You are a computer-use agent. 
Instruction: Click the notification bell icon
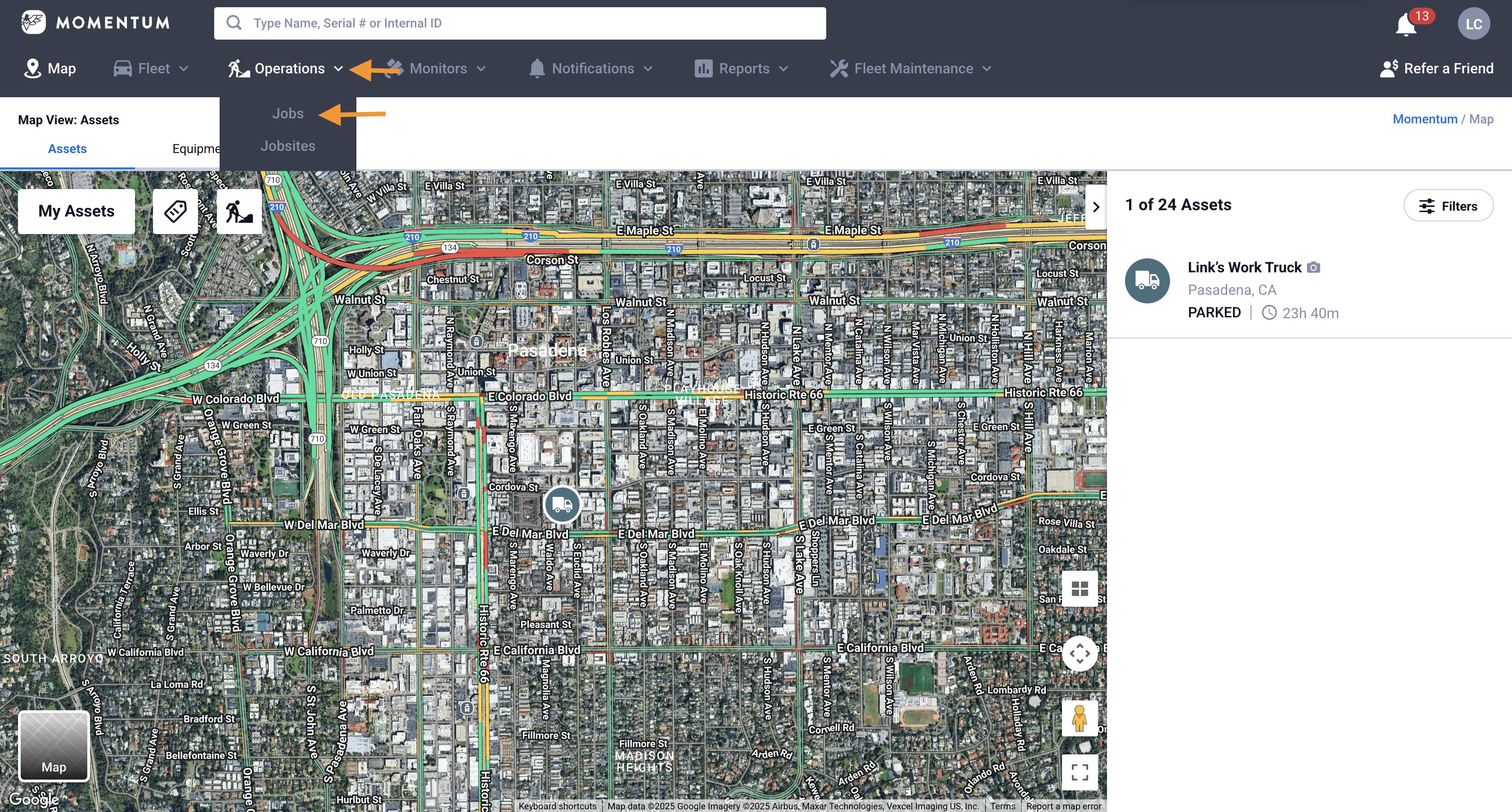[1405, 25]
